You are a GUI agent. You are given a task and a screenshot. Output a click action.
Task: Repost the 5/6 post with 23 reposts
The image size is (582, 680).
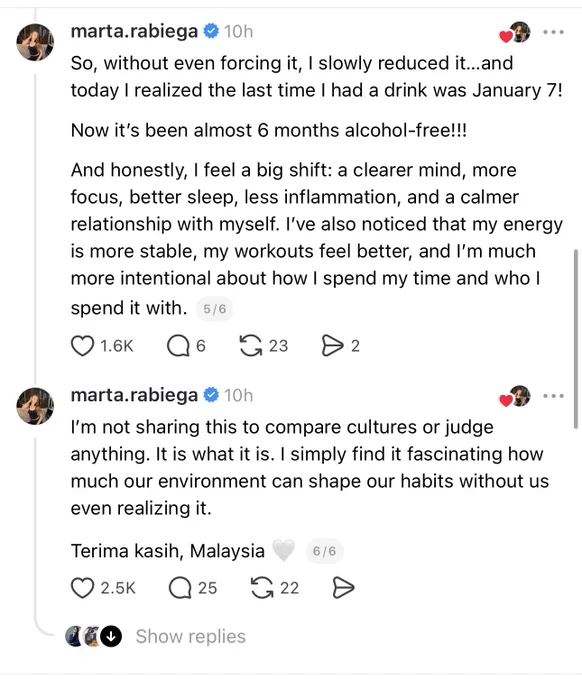[x=251, y=346]
